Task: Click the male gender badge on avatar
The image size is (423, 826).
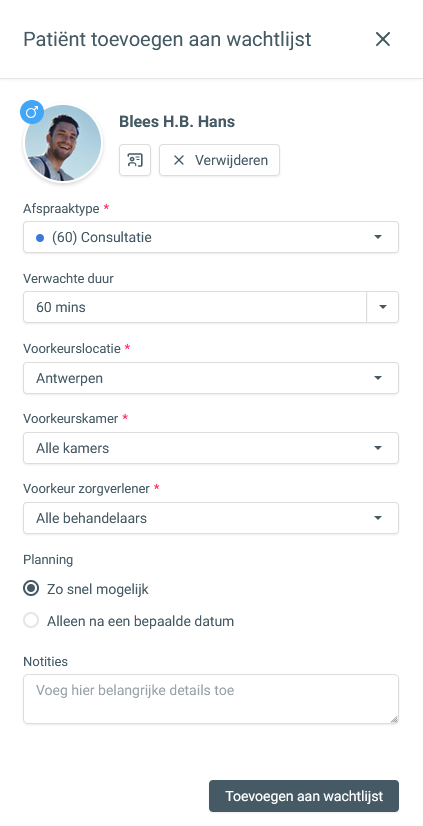Action: 32,112
